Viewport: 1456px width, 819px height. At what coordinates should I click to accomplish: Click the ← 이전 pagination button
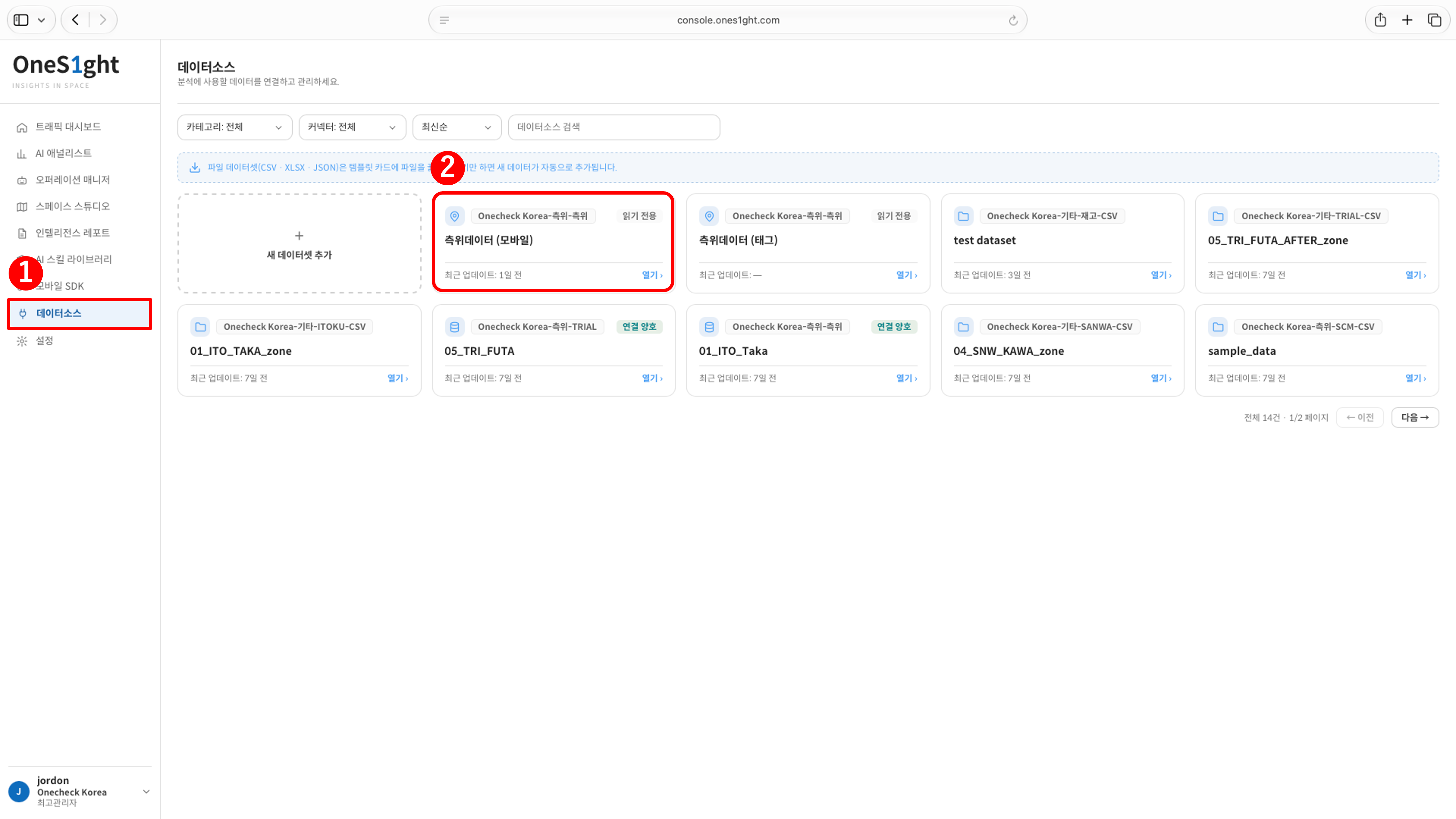(1359, 418)
